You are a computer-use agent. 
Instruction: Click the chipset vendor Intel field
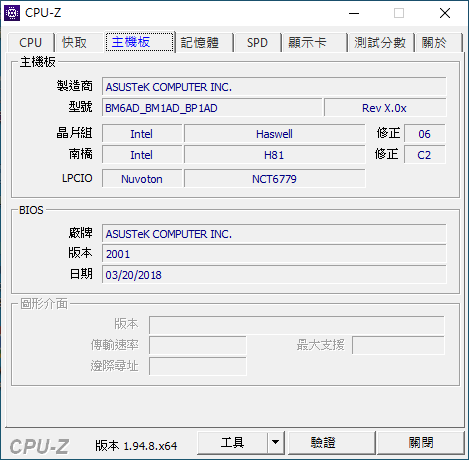pyautogui.click(x=142, y=134)
